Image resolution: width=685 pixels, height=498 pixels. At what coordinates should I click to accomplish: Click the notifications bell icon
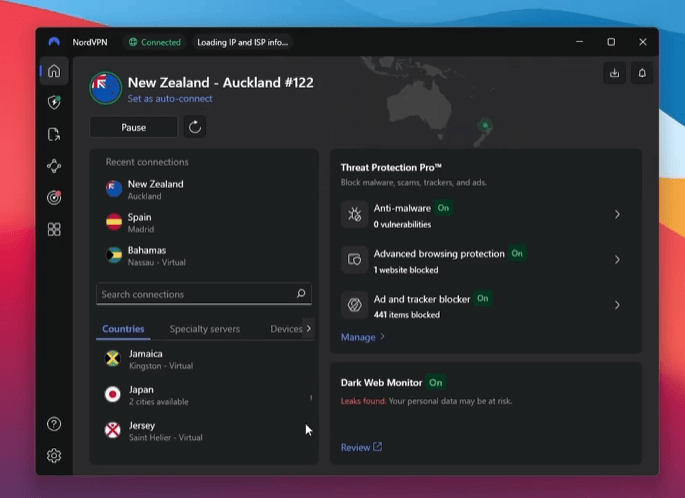pyautogui.click(x=642, y=73)
